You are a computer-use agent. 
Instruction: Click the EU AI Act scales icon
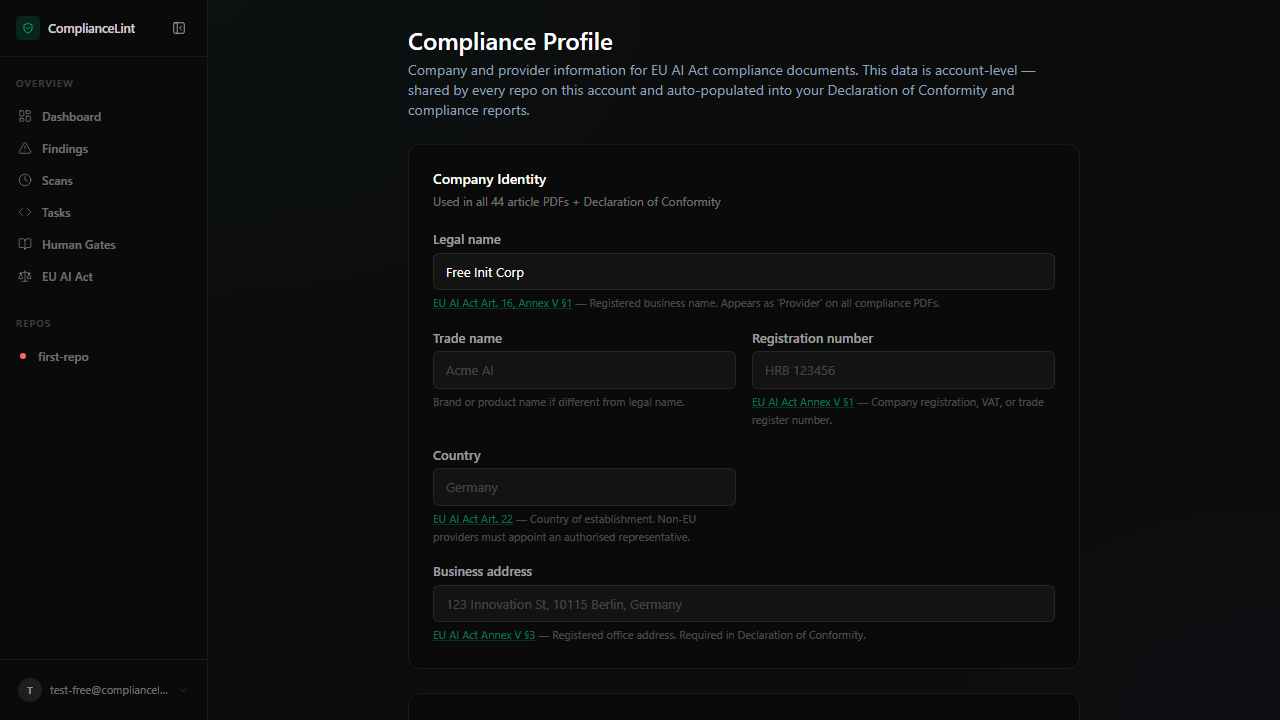25,277
